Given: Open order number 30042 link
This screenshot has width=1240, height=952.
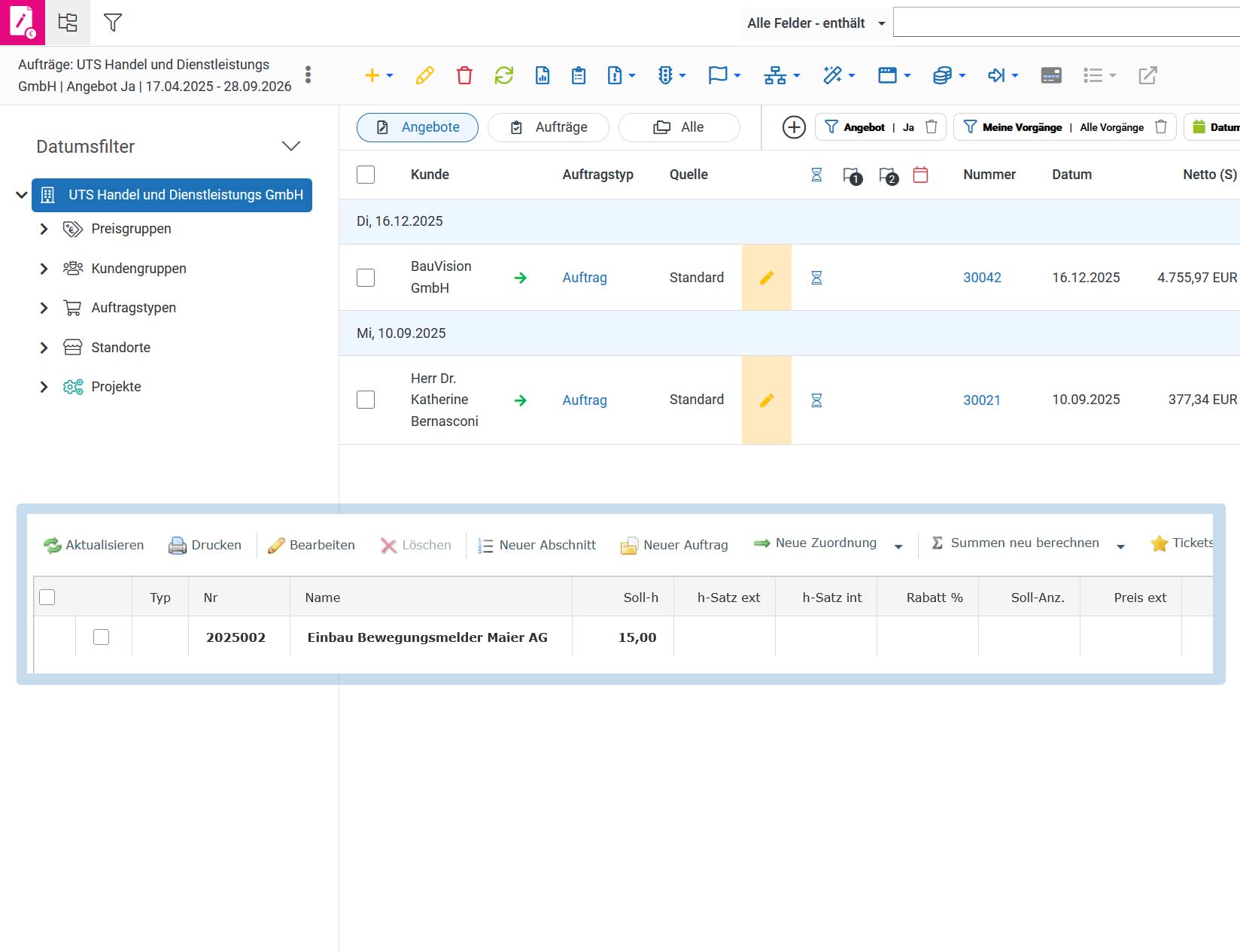Looking at the screenshot, I should [982, 278].
